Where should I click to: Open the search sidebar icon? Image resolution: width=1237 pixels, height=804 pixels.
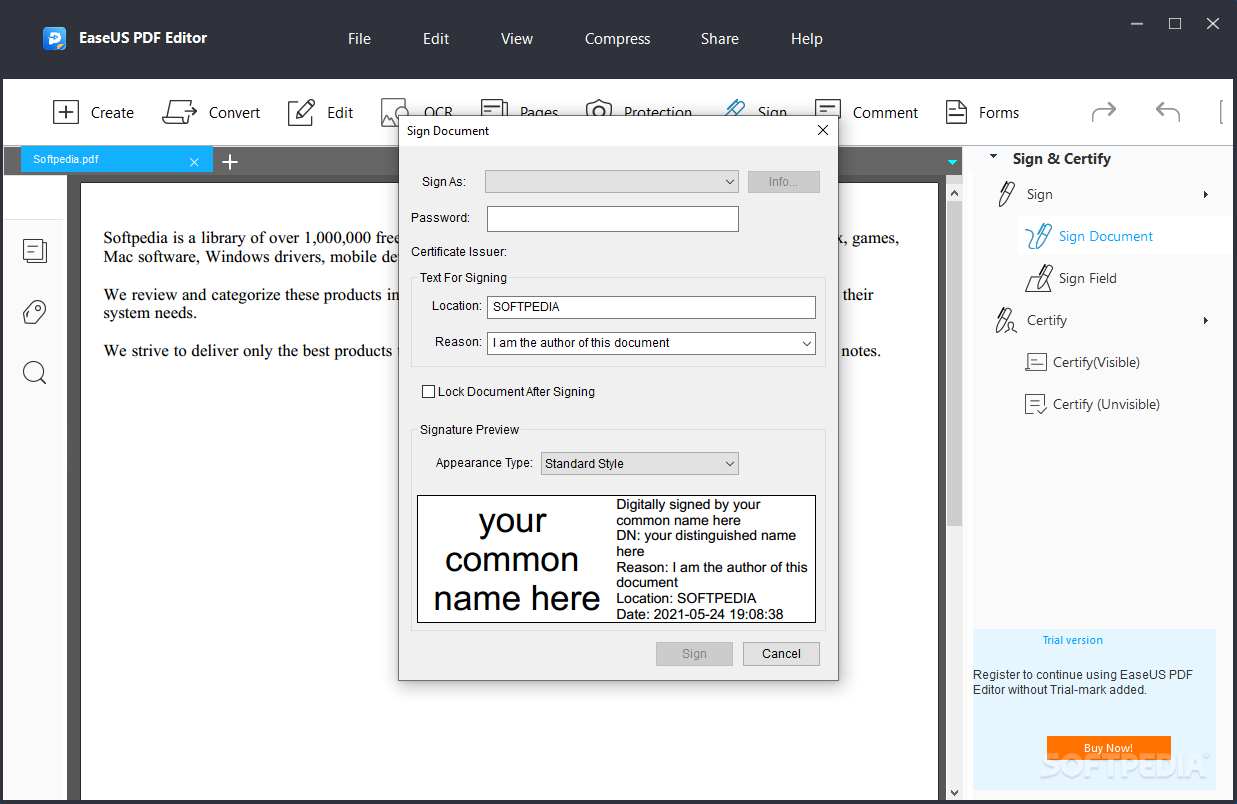35,373
